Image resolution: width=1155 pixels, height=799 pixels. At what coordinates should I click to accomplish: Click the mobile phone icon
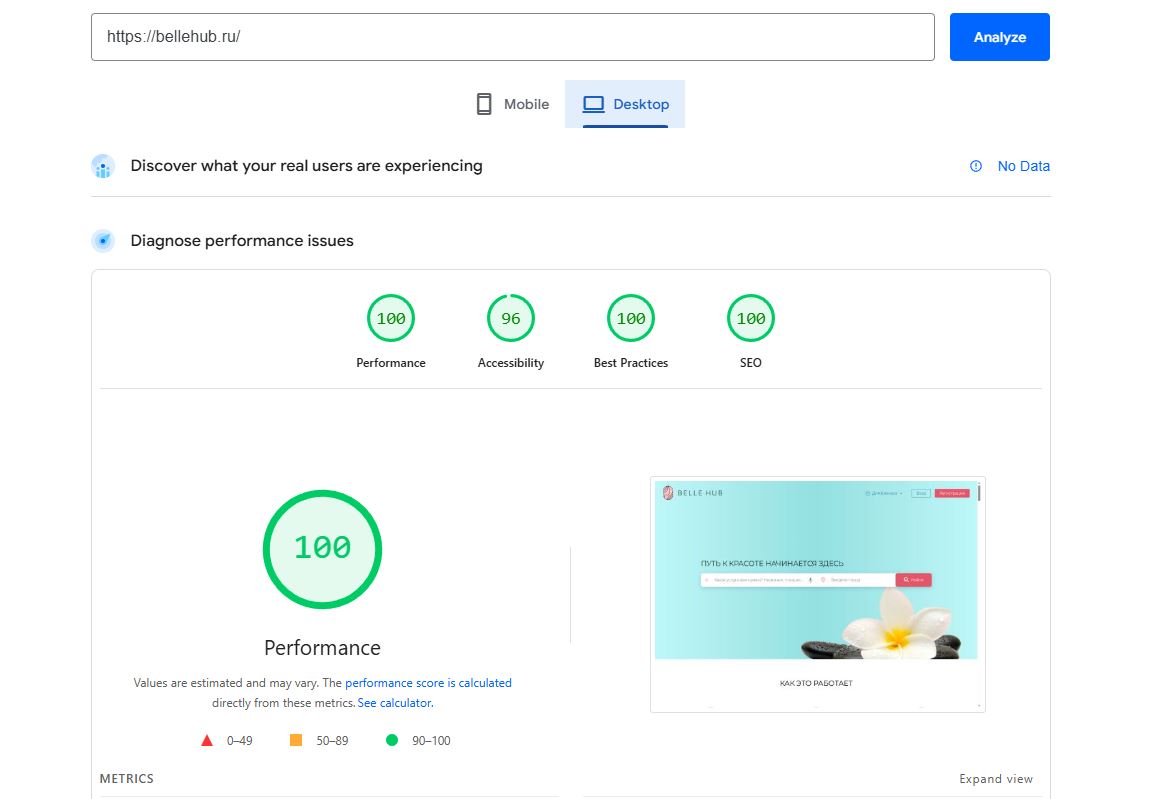click(484, 104)
